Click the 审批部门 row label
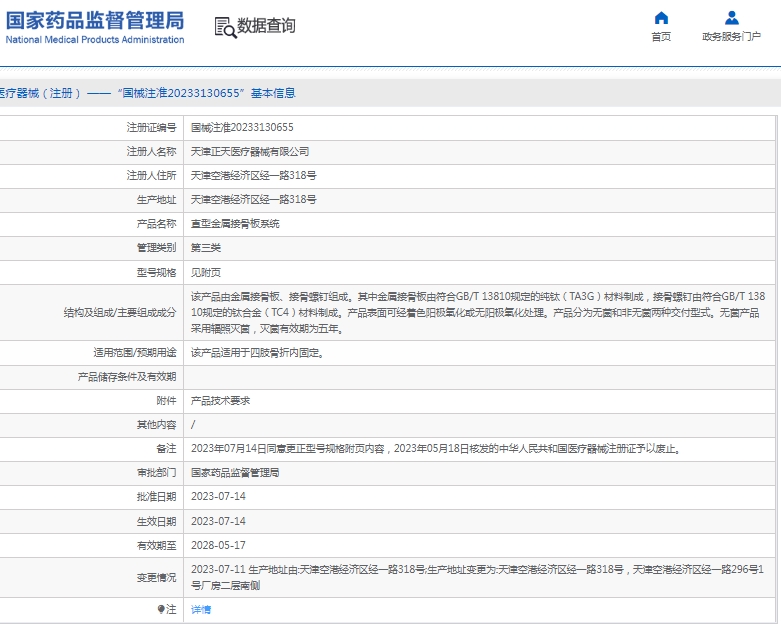Viewport: 781px width, 631px height. pyautogui.click(x=156, y=473)
